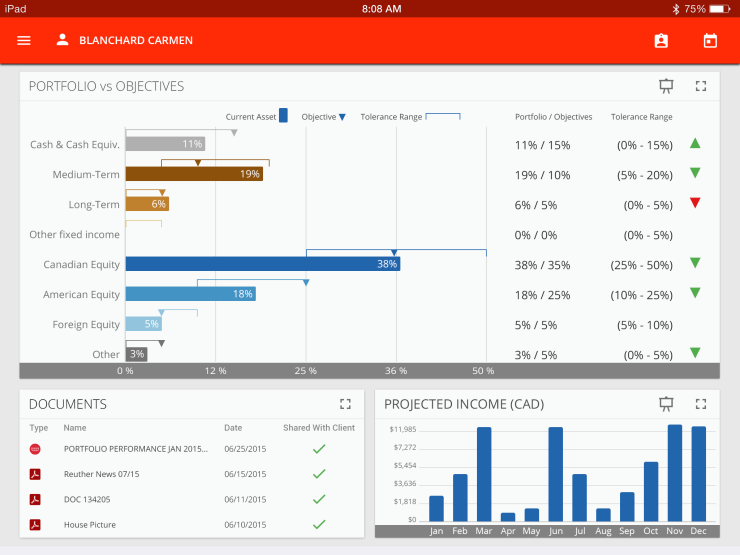This screenshot has height=555, width=740.
Task: Toggle shared checkmark for Reuther News 07/15
Action: pos(319,474)
